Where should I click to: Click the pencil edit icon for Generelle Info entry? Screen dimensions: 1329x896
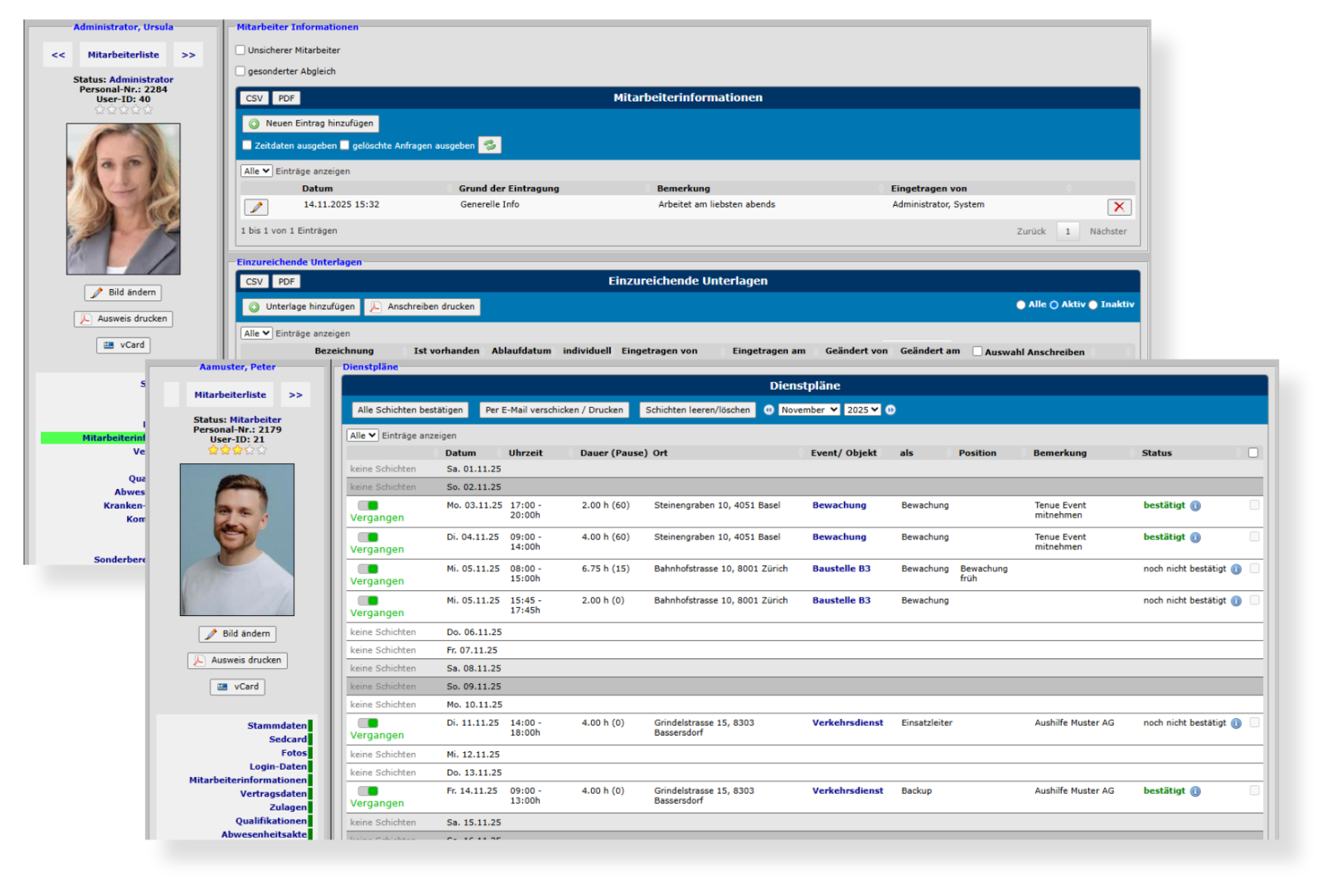(x=256, y=207)
